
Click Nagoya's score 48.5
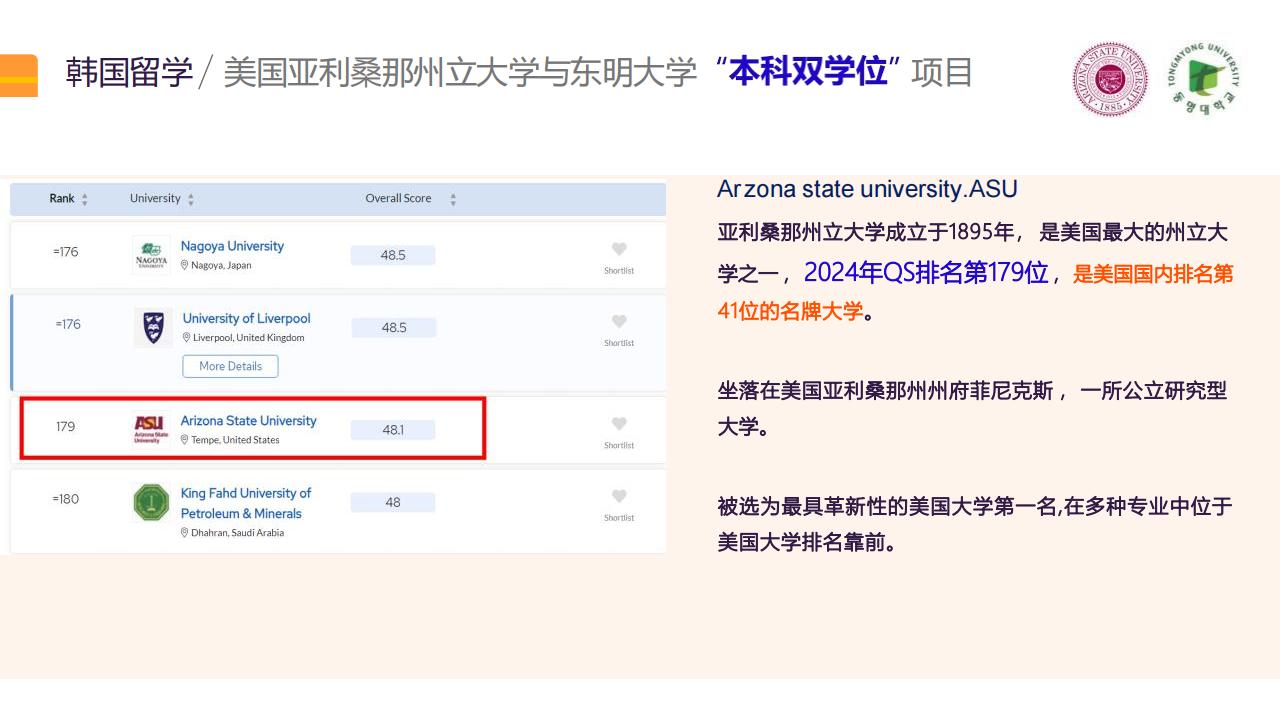coord(393,255)
